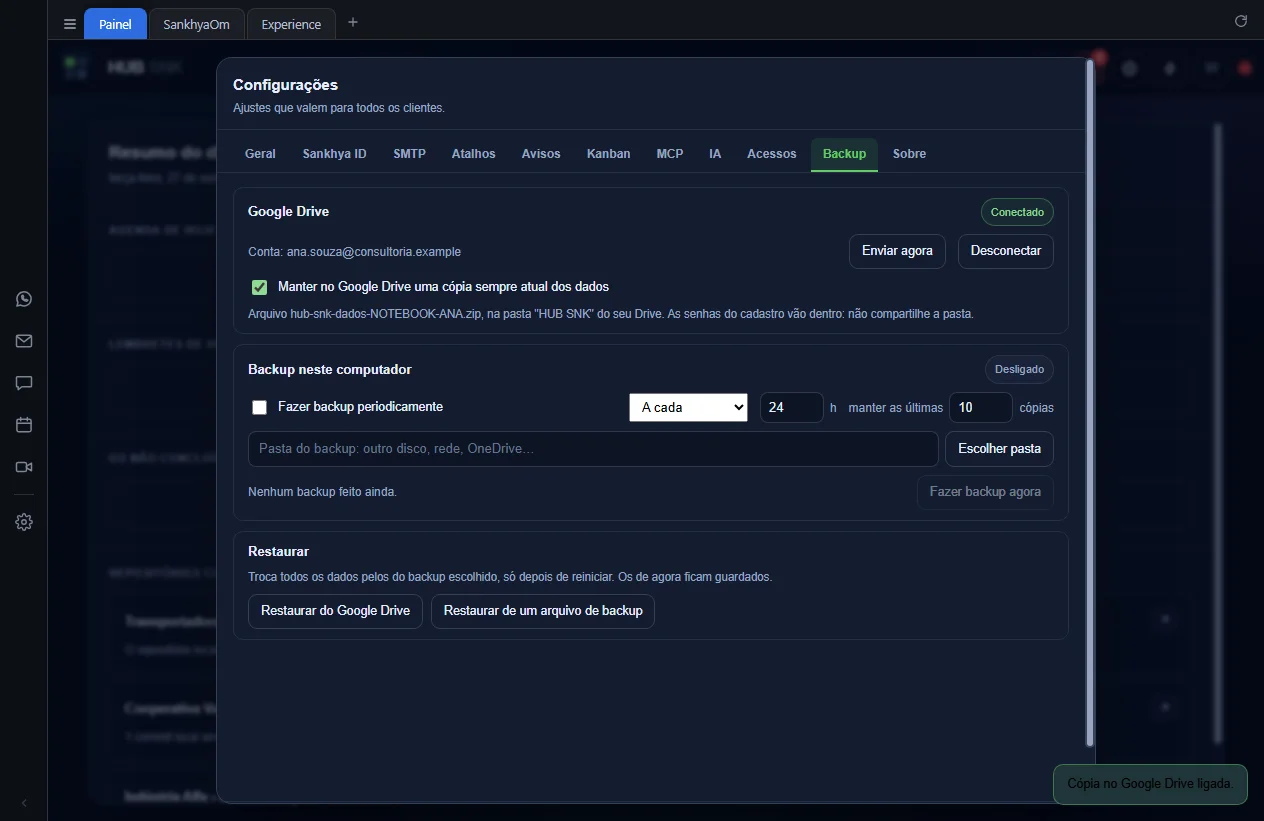Open the chat bubble icon in the sidebar

24,383
